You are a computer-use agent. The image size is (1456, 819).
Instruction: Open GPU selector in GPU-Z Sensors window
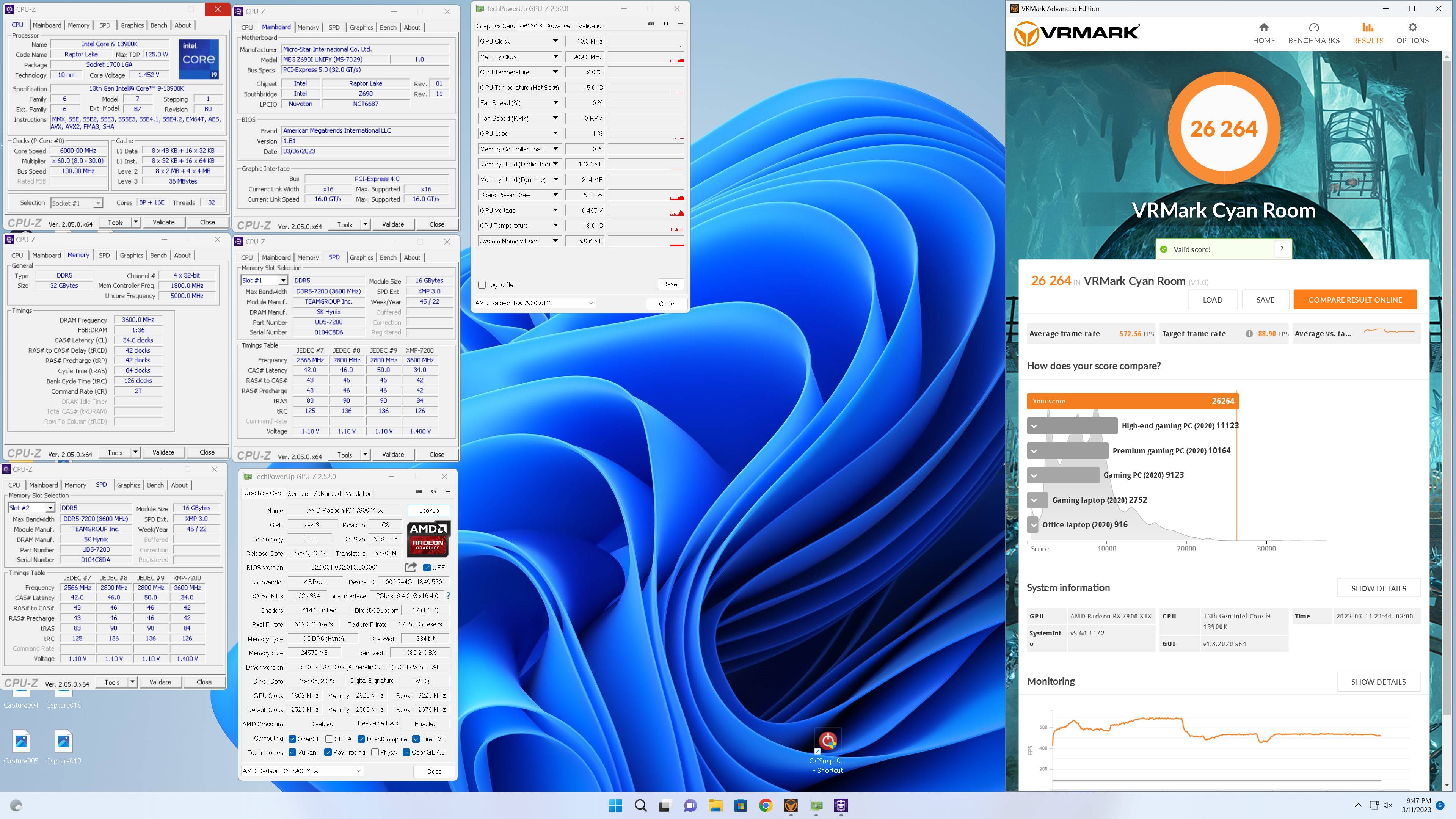[x=534, y=303]
